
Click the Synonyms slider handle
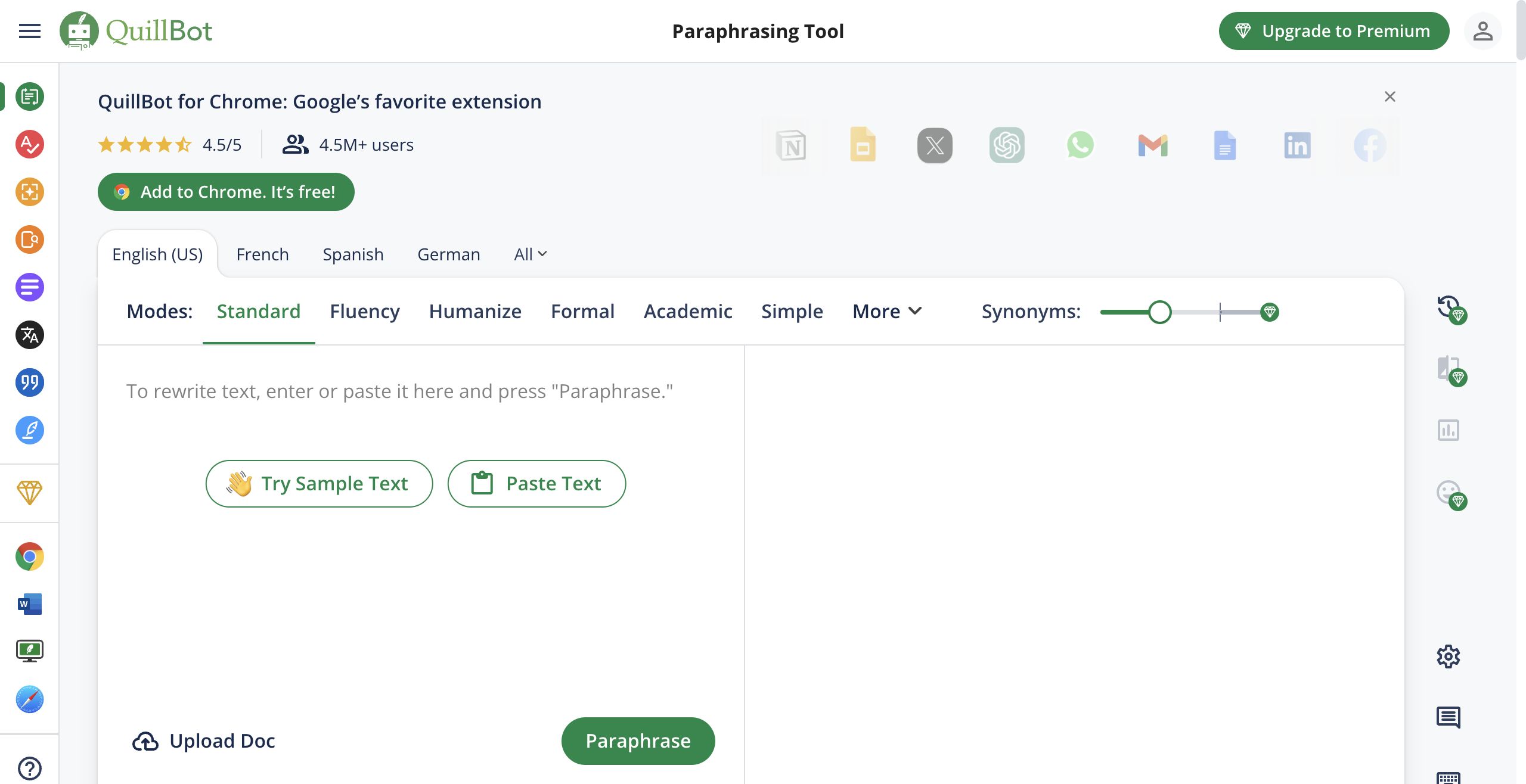tap(1159, 312)
